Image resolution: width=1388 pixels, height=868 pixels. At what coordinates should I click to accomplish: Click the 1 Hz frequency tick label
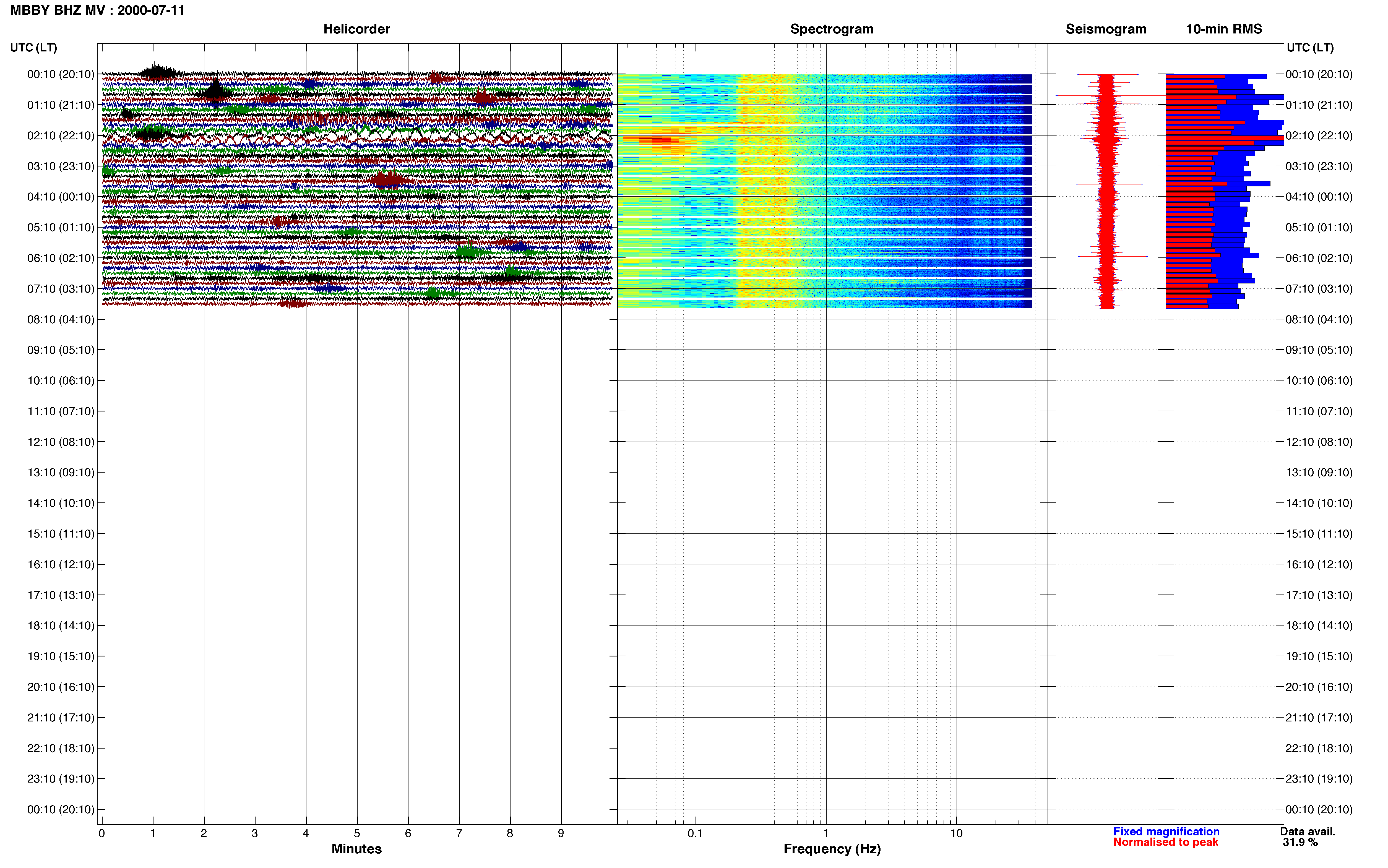point(826,833)
